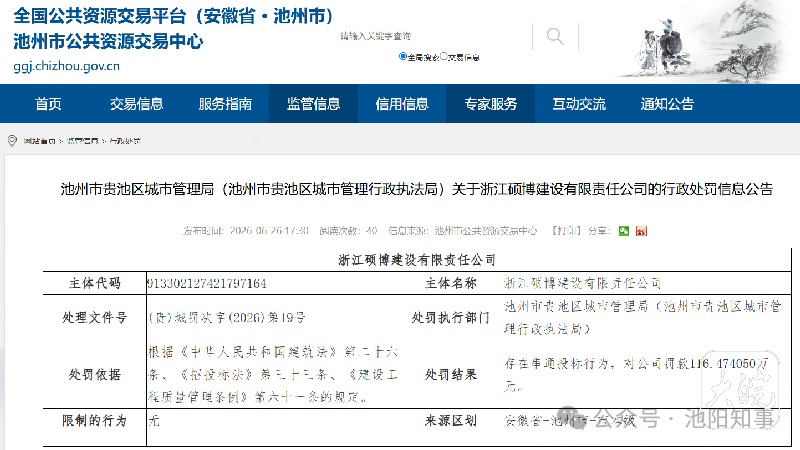This screenshot has width=800, height=450.
Task: Click the 阅读次数 40 view count
Action: pyautogui.click(x=348, y=231)
